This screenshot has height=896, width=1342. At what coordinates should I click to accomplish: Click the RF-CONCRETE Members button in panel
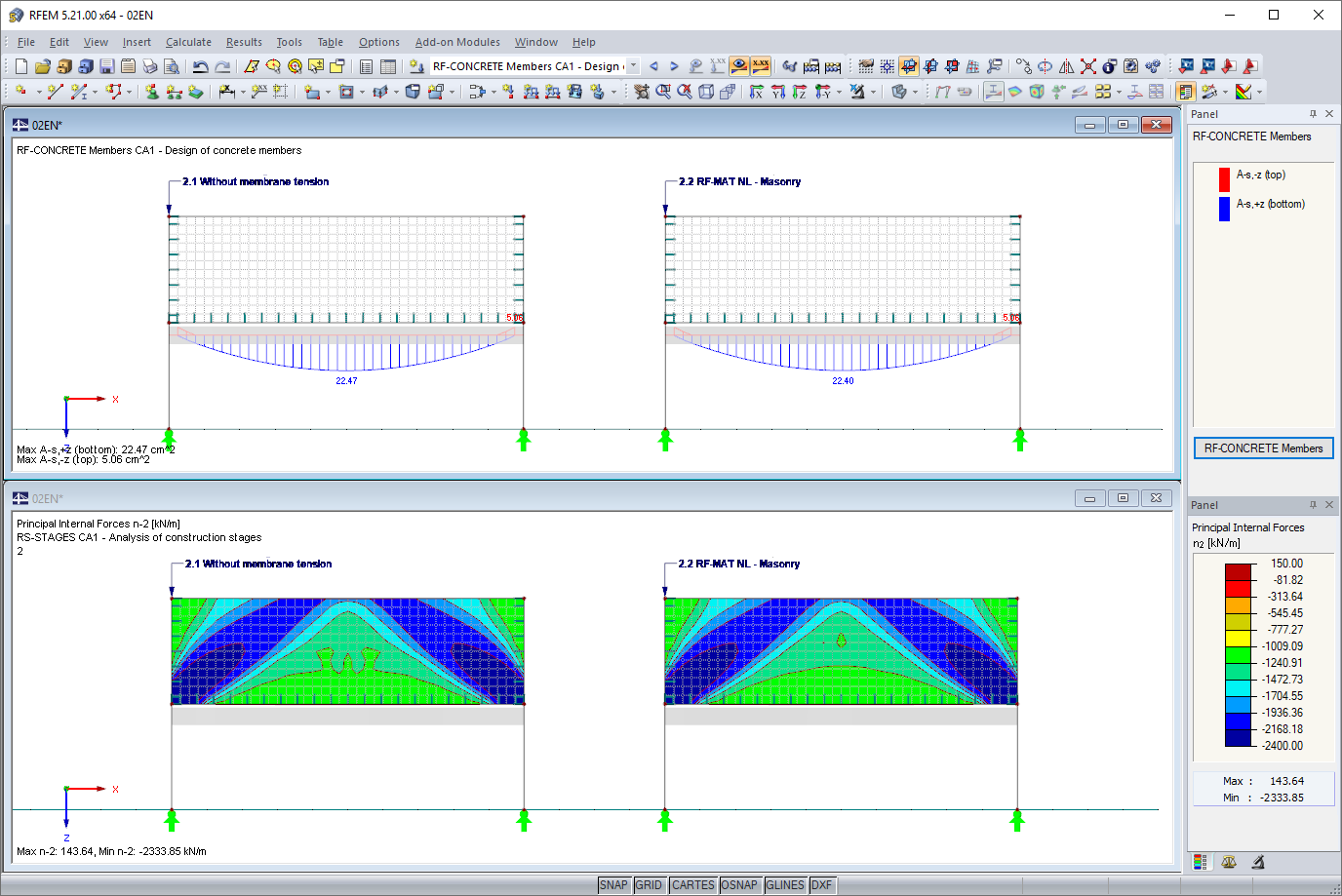click(x=1263, y=448)
